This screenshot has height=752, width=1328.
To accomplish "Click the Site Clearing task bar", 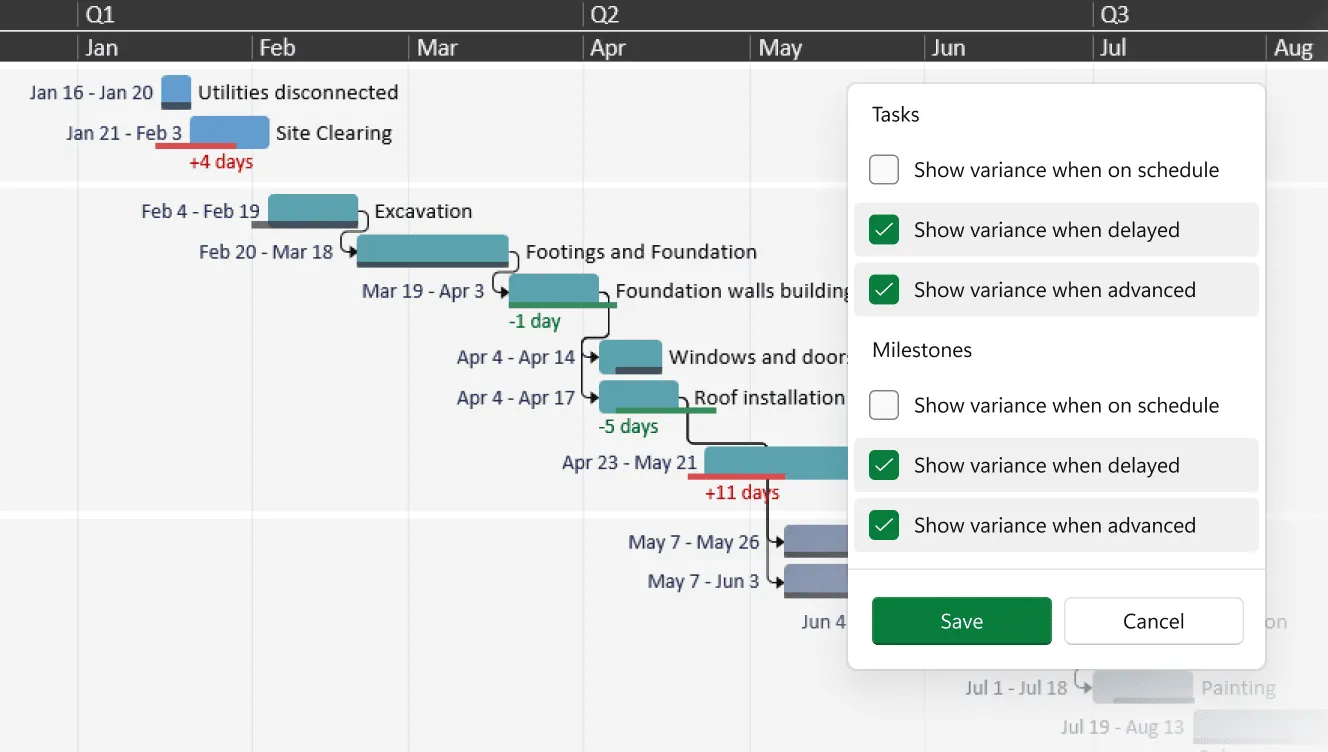I will coord(228,131).
